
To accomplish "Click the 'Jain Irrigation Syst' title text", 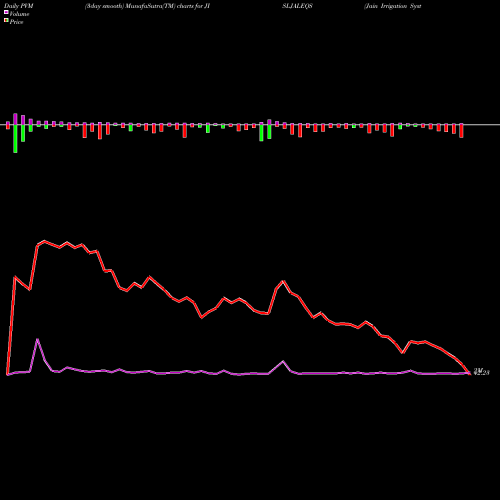I will (393, 6).
